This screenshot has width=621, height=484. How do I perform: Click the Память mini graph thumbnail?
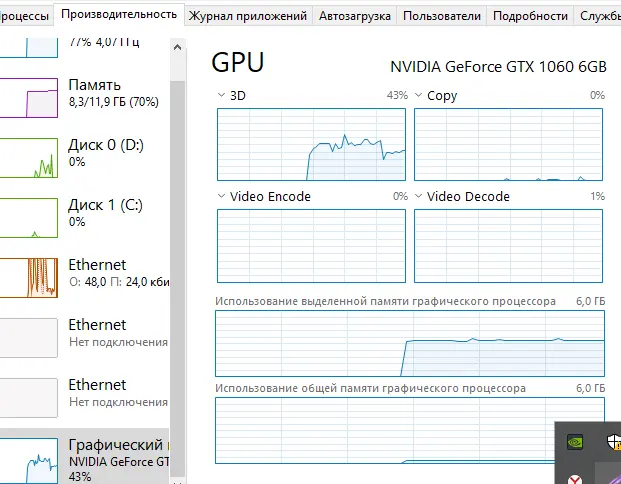tap(29, 98)
